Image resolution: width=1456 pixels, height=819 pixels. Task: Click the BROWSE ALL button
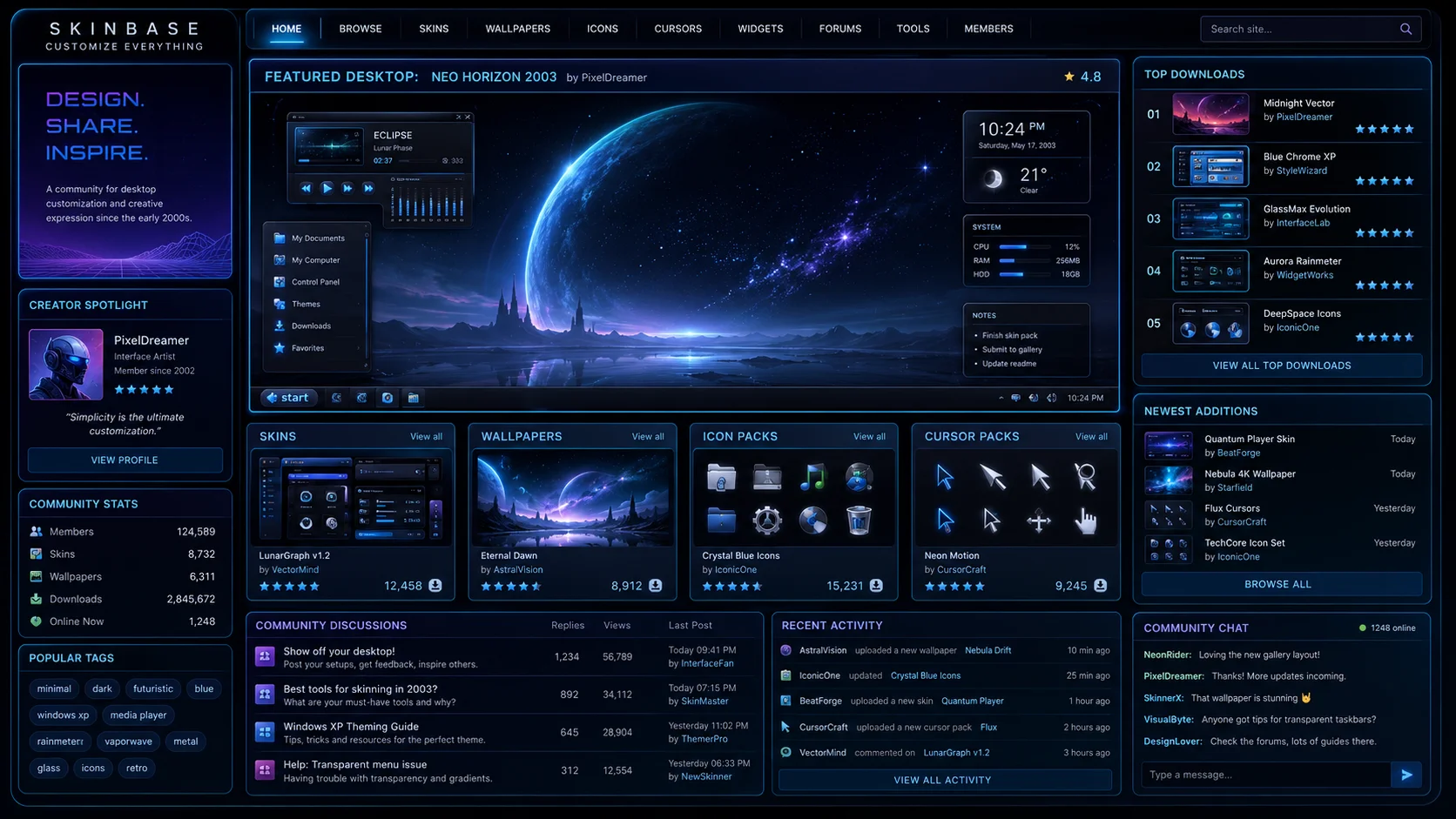1282,584
